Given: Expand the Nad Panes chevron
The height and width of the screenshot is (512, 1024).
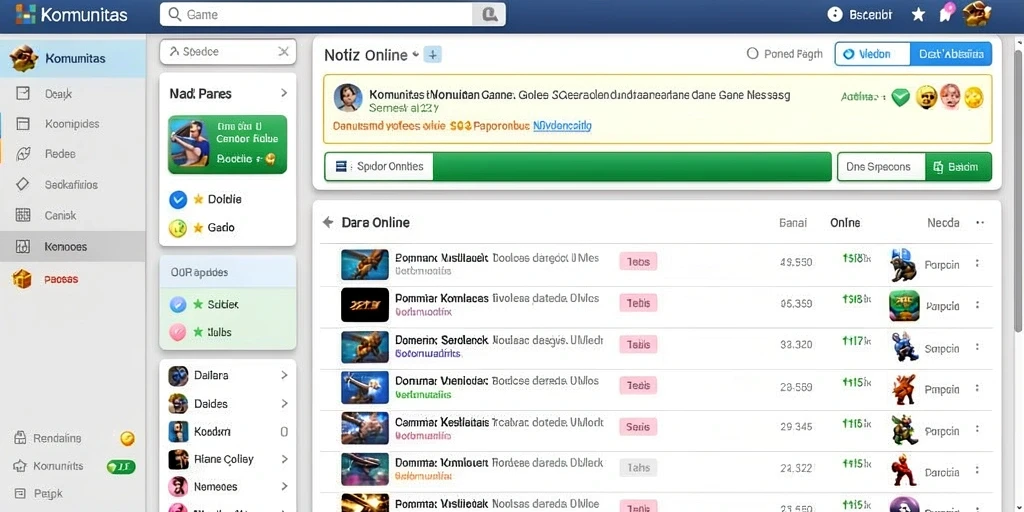Looking at the screenshot, I should [284, 93].
